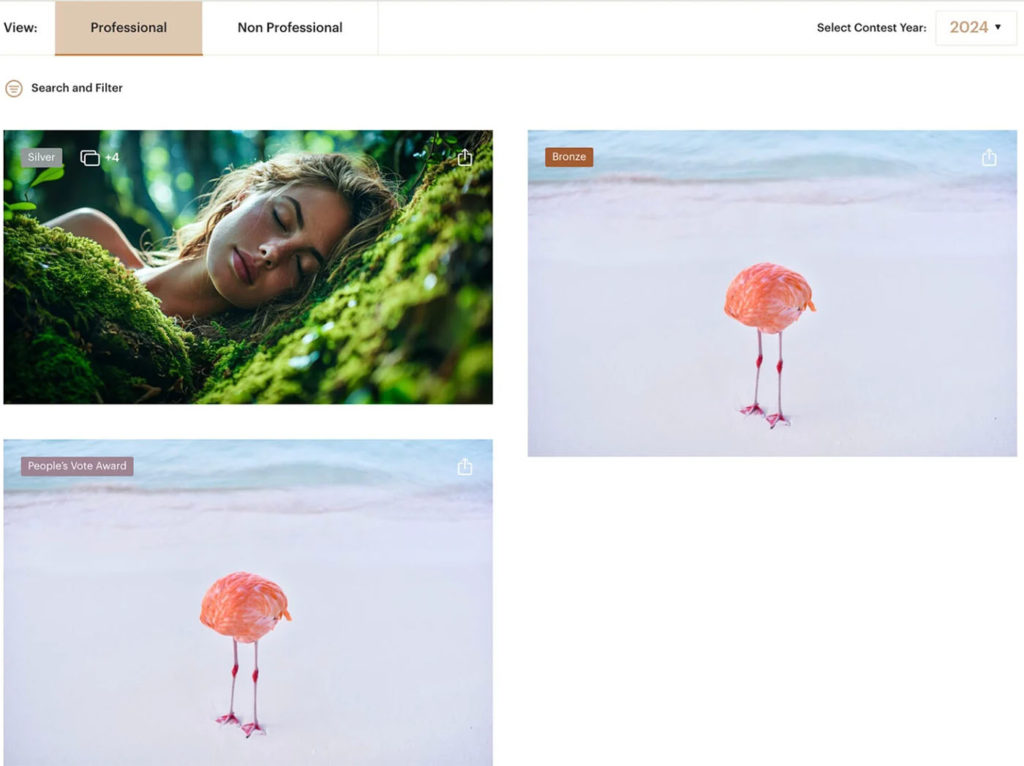
Task: Click the flamingo's body in Bronze photo
Action: pyautogui.click(x=767, y=297)
